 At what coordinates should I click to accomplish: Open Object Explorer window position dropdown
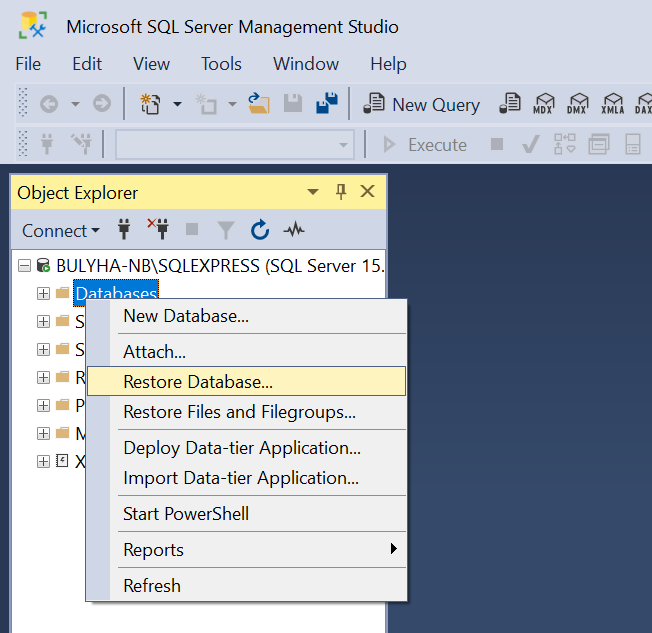[313, 192]
